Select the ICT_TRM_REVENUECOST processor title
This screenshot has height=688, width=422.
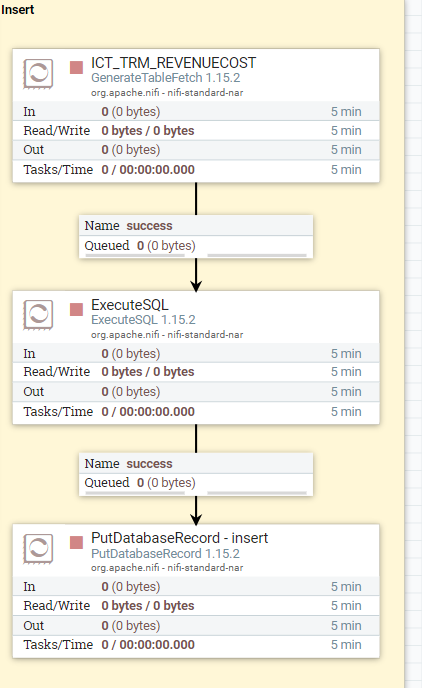pyautogui.click(x=173, y=63)
